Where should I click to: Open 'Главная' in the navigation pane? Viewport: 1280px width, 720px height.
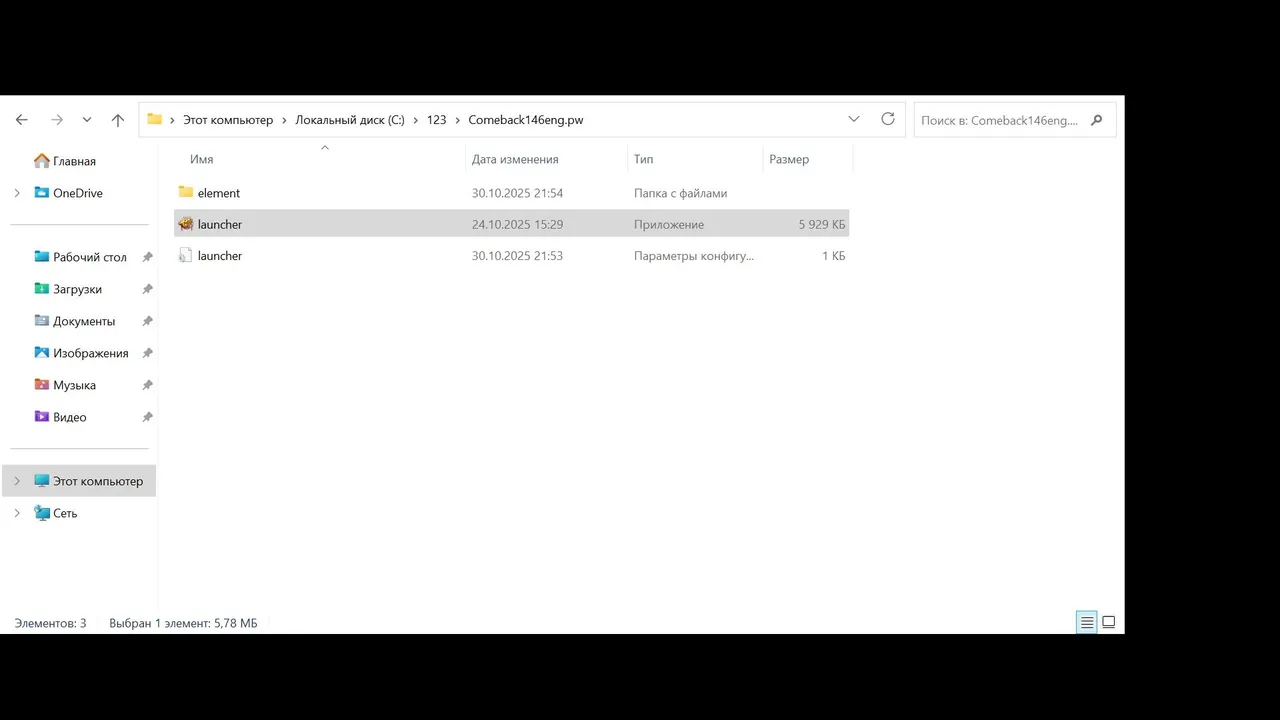point(74,161)
